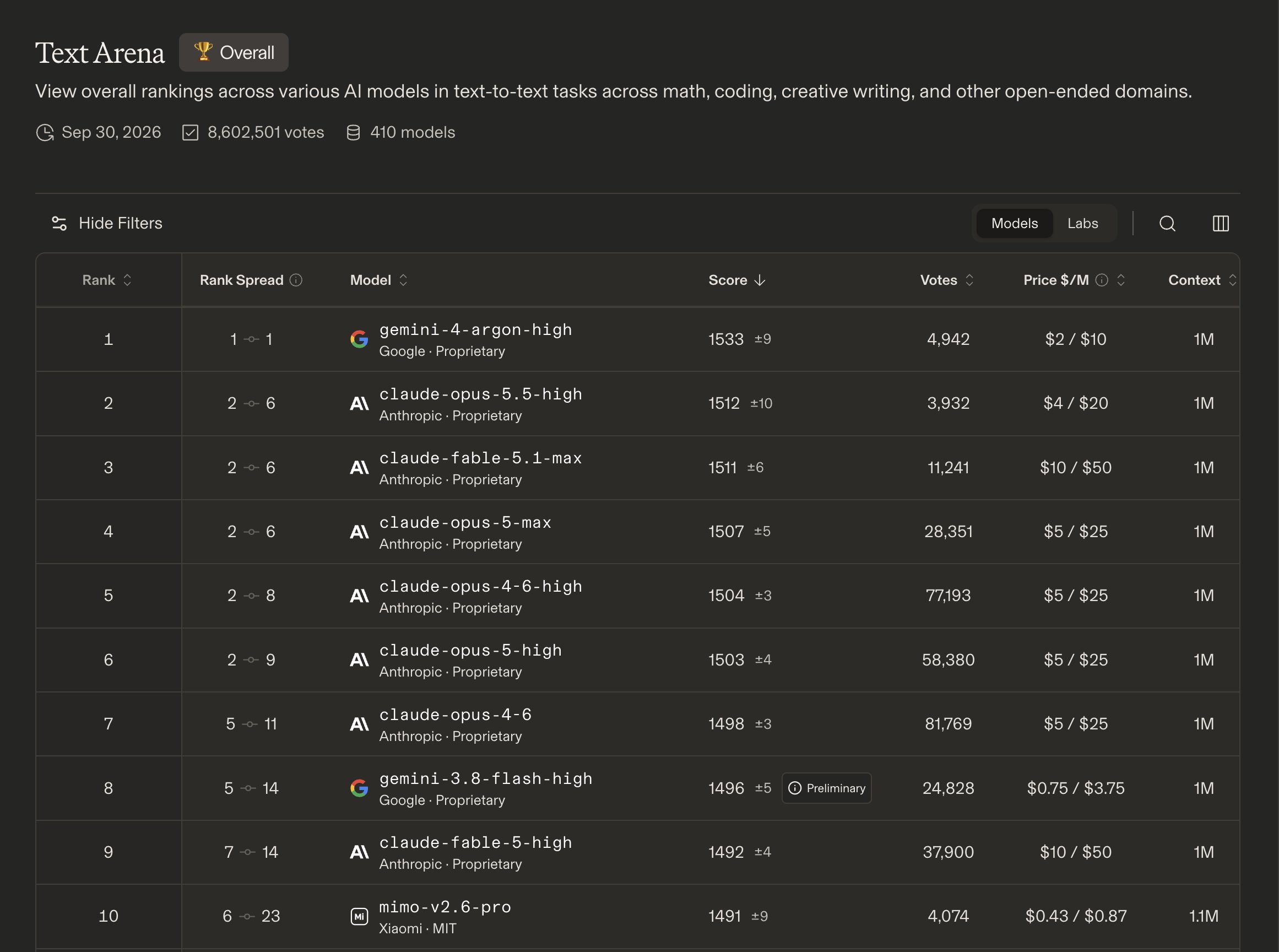The image size is (1279, 952).
Task: Sort table by the Rank column
Action: tap(107, 280)
